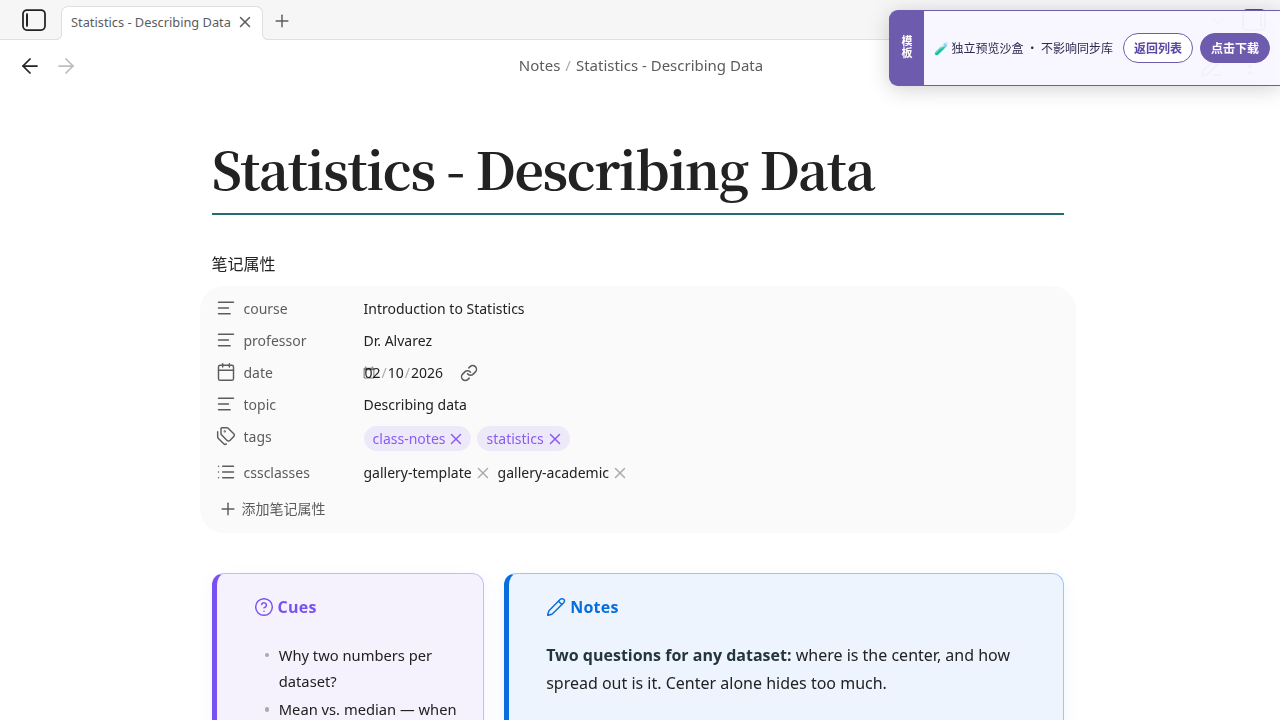Navigate back with the left arrow
This screenshot has width=1280, height=720.
[x=30, y=66]
